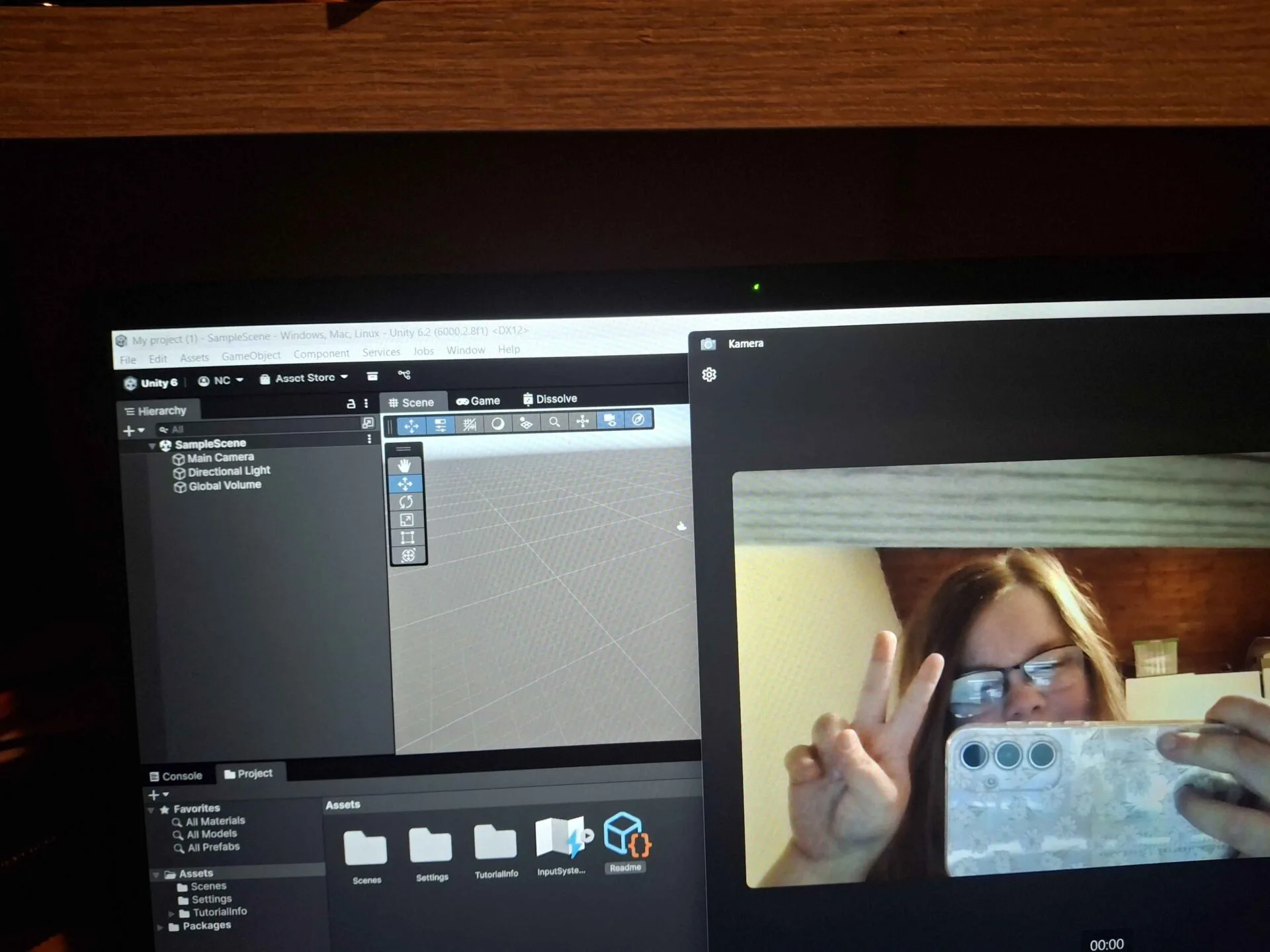Click All Materials in Favorites
The width and height of the screenshot is (1270, 952).
click(215, 821)
